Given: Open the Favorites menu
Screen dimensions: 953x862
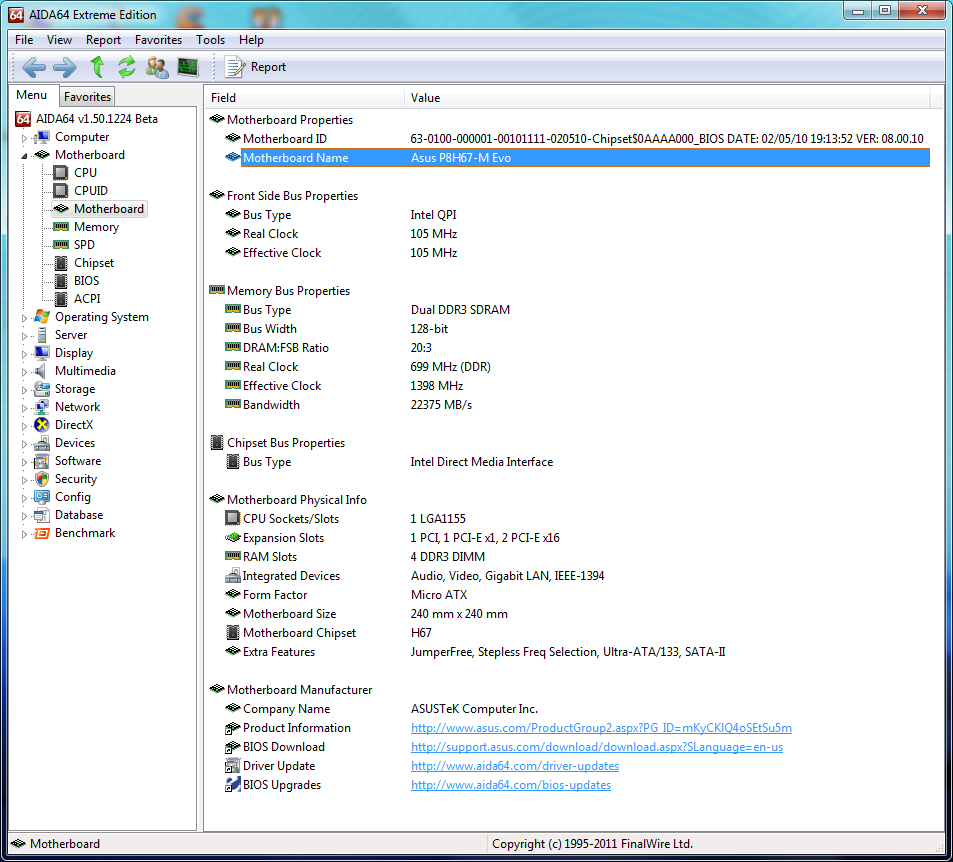Looking at the screenshot, I should (158, 40).
